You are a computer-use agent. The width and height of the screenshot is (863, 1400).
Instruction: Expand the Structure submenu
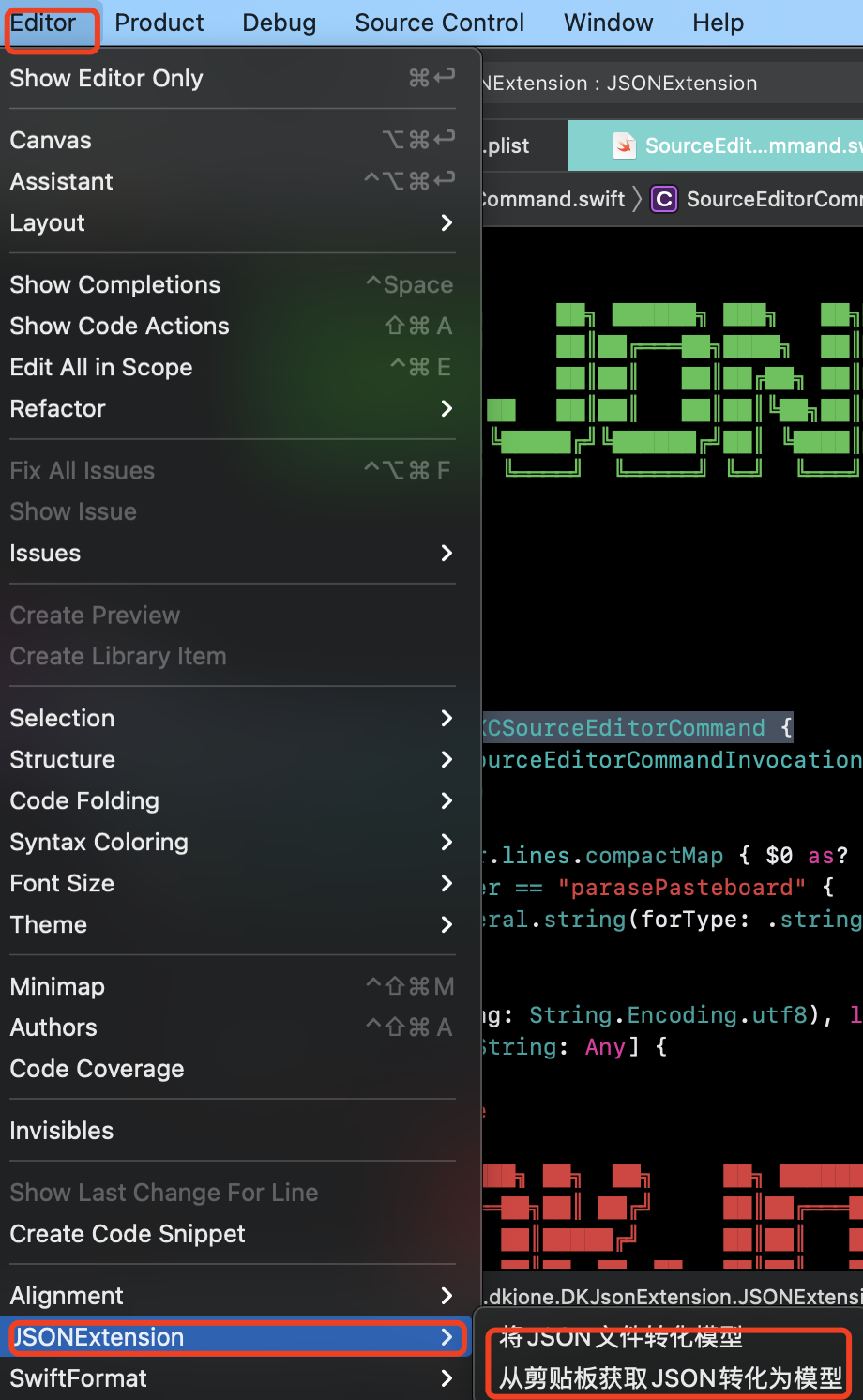(x=233, y=759)
